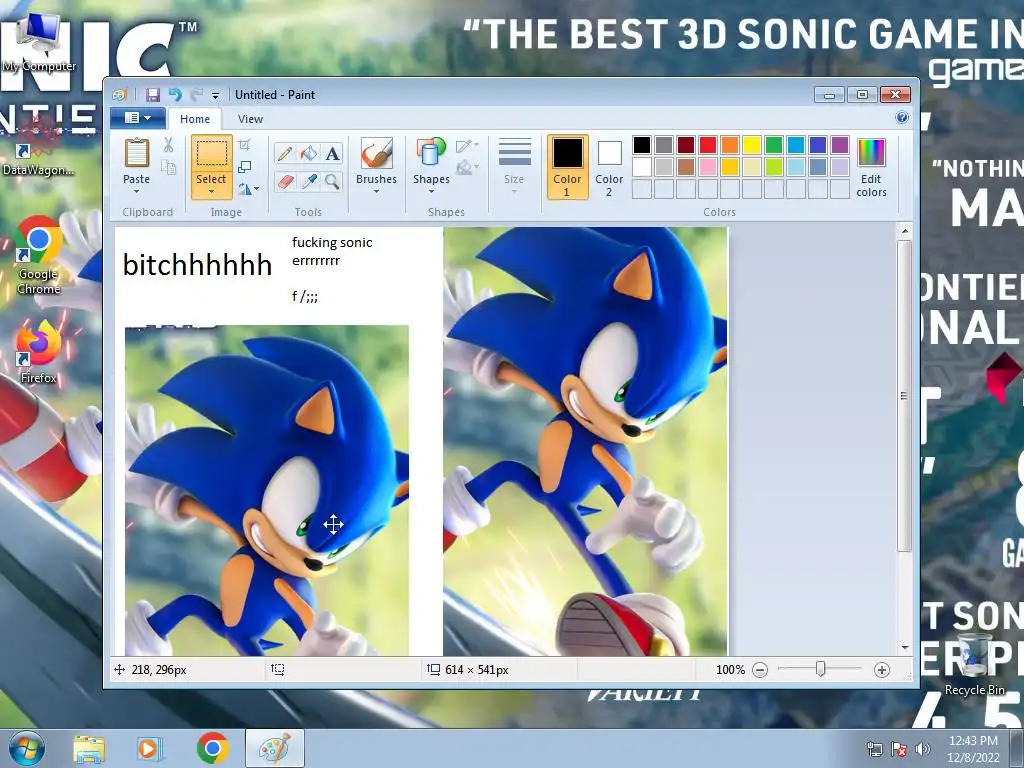This screenshot has width=1024, height=768.
Task: Select the Text tool
Action: [x=332, y=153]
